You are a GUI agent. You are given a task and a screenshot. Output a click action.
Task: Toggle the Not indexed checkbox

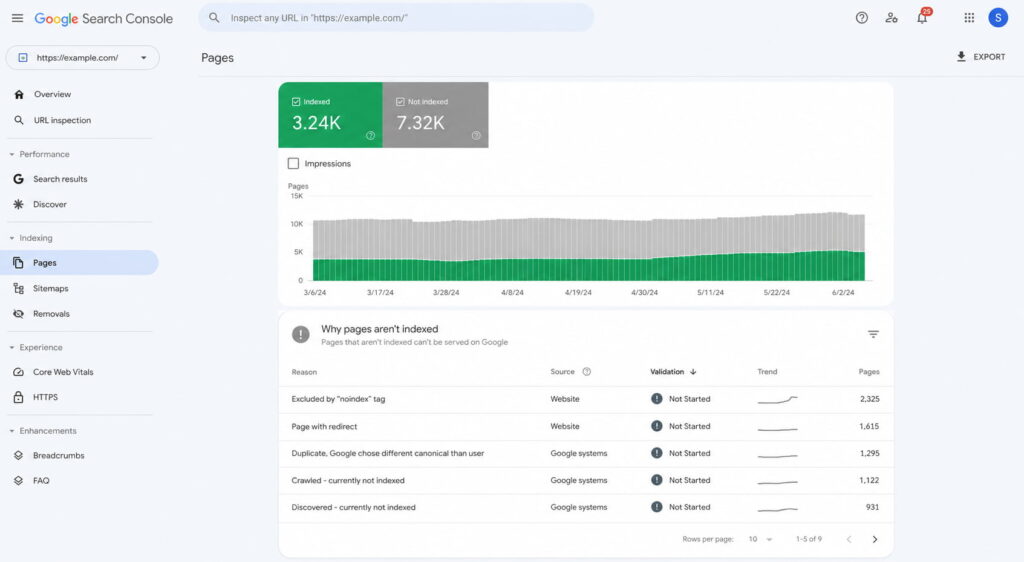pos(400,102)
